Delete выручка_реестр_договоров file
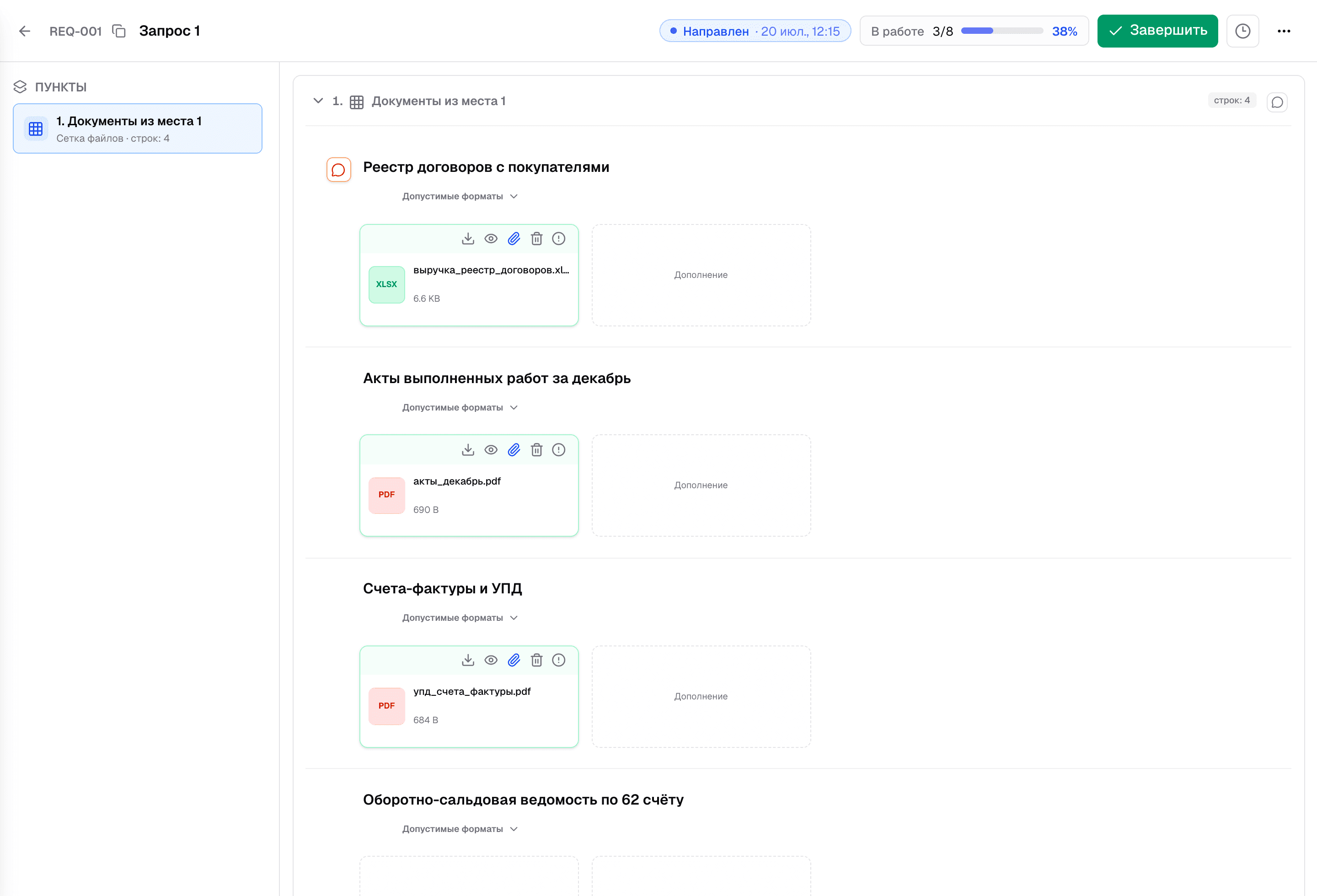The image size is (1317, 896). 537,239
